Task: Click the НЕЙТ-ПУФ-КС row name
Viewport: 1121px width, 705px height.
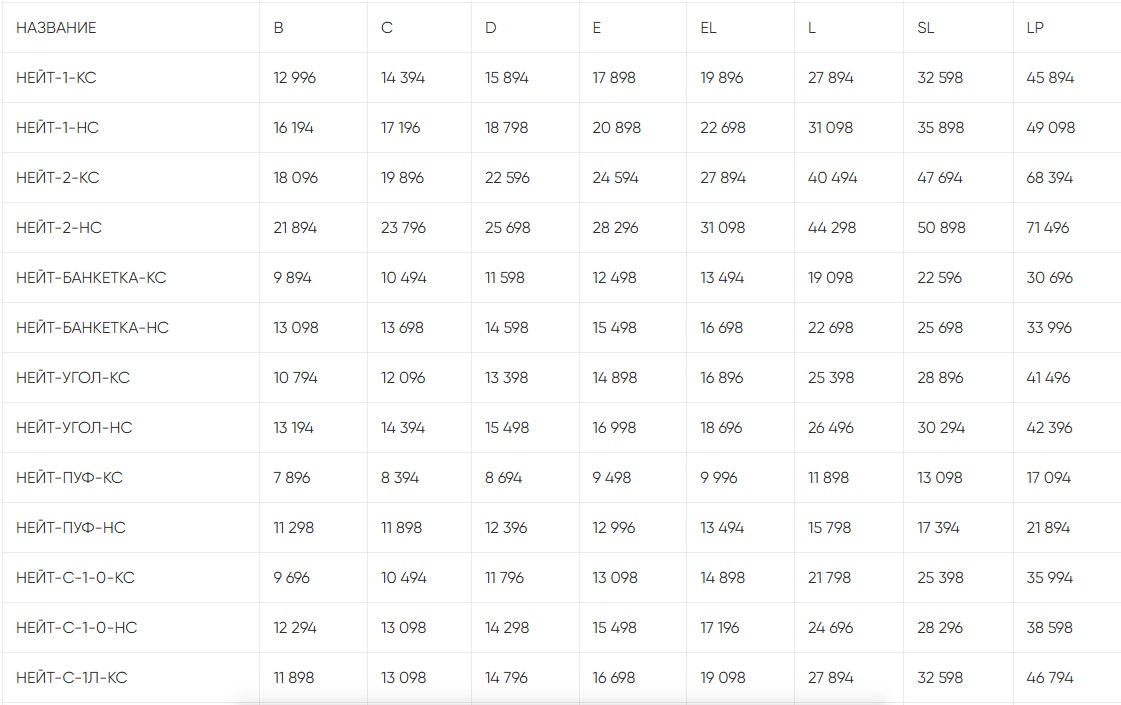Action: point(69,478)
